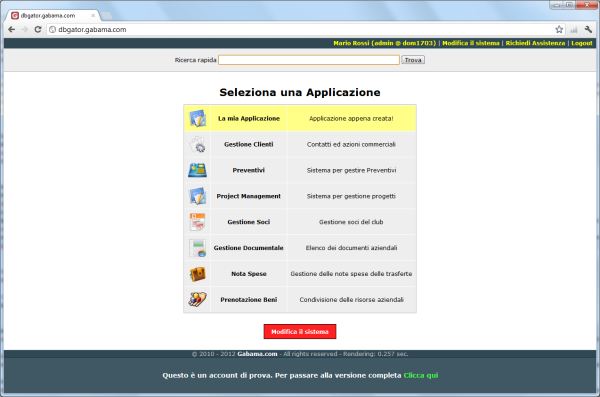Select the dbgator.gabama.com tab
The image size is (600, 397).
point(53,16)
